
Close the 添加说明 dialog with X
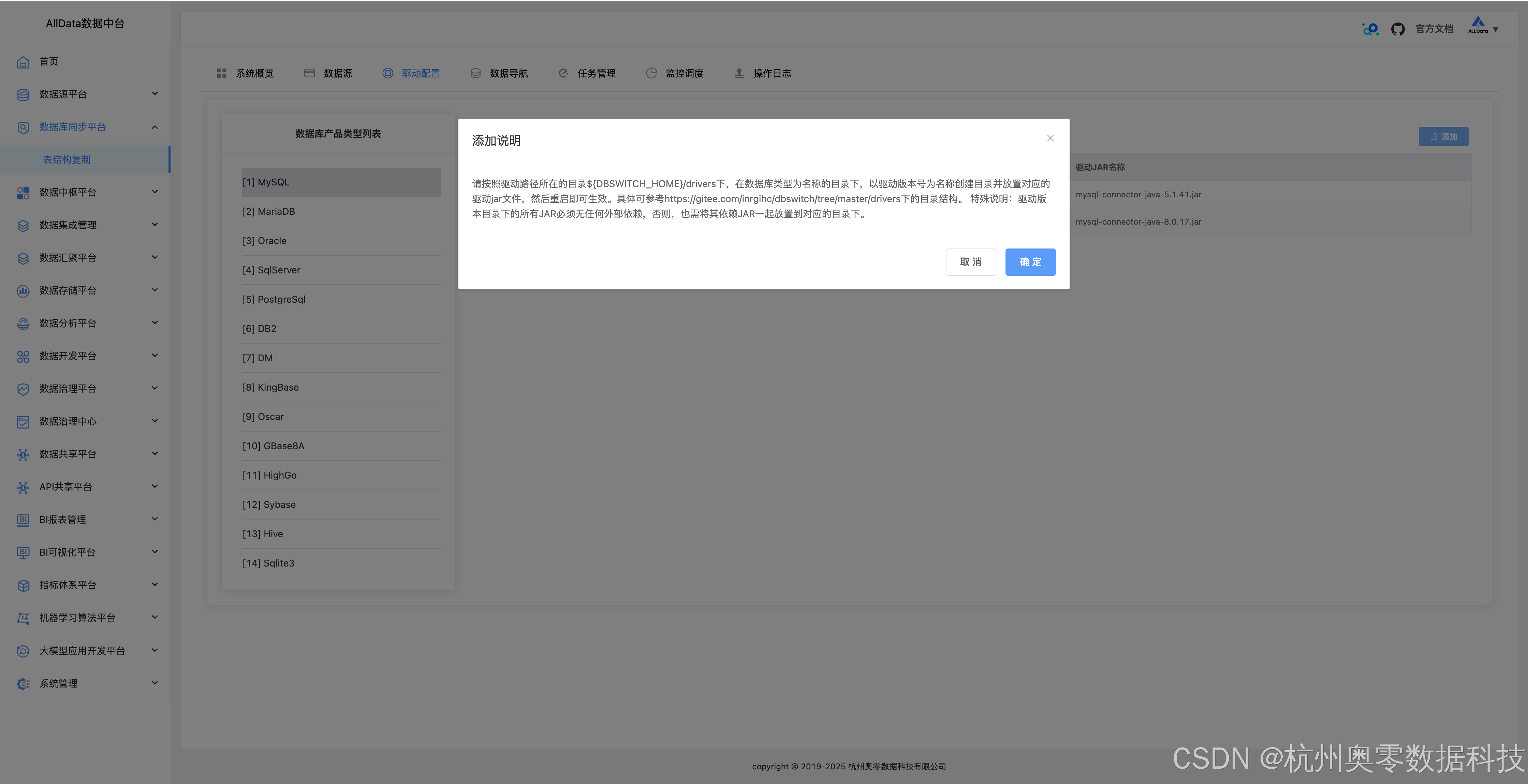1050,138
